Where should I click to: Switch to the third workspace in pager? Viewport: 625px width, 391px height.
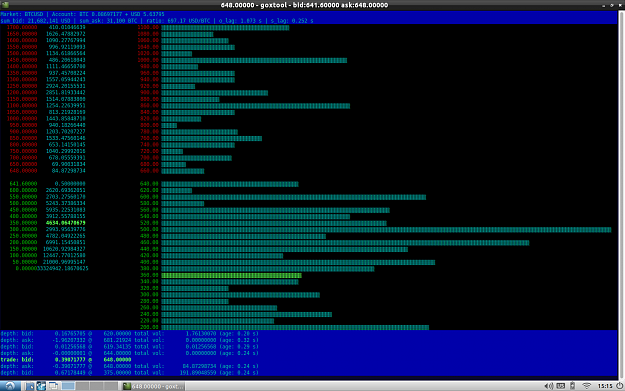point(97,386)
